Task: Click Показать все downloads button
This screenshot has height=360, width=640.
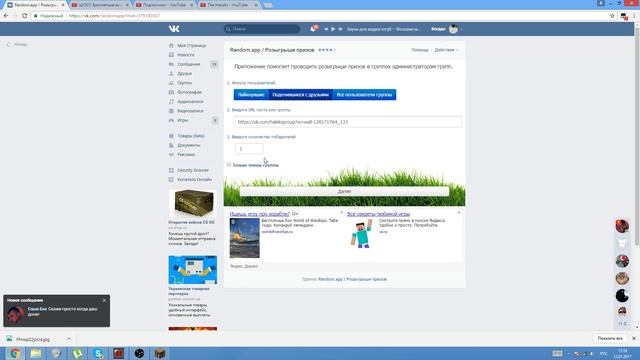Action: coord(610,338)
